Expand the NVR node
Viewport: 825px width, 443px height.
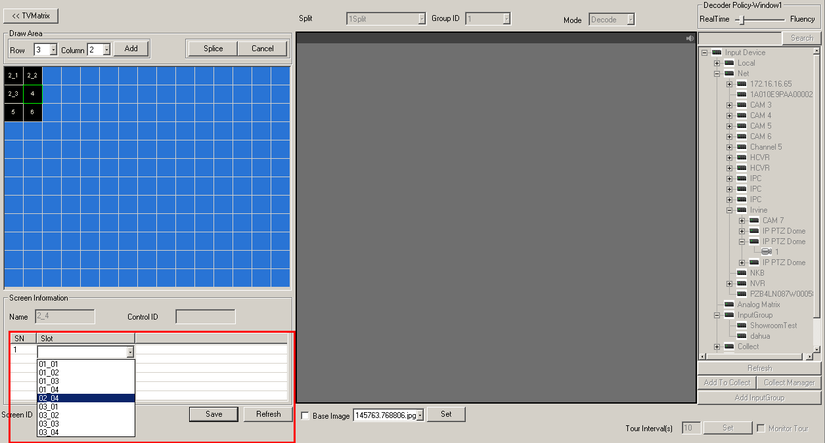[x=729, y=284]
